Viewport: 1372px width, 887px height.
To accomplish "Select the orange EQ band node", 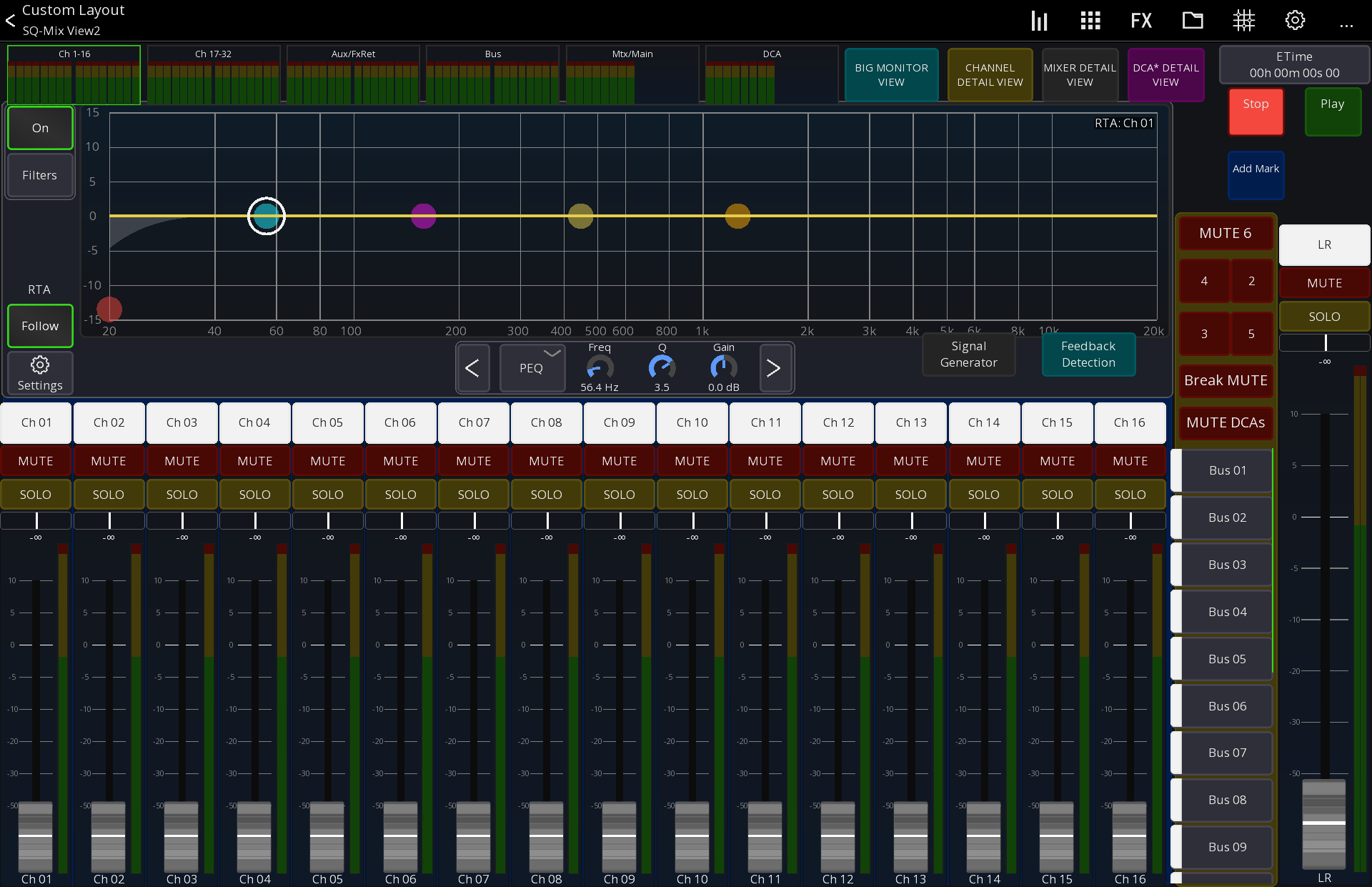I will click(737, 216).
